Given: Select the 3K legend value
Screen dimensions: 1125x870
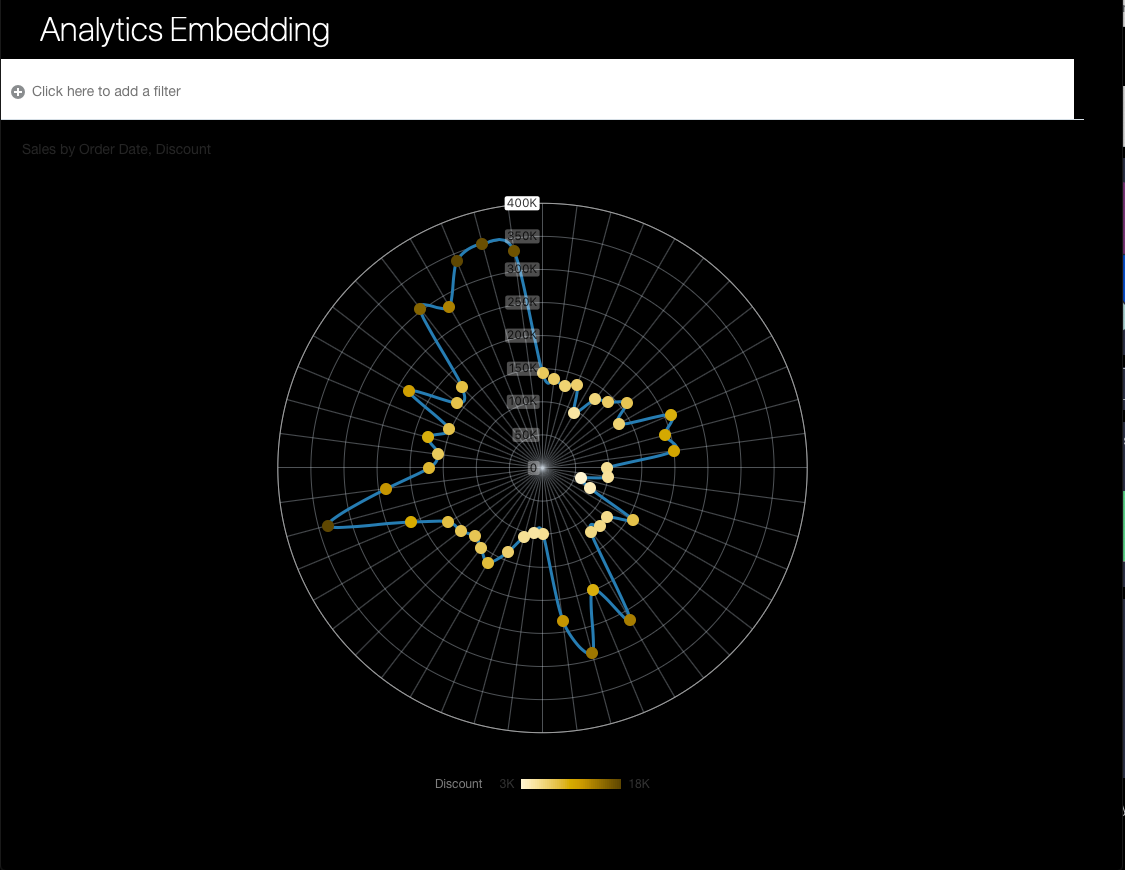Looking at the screenshot, I should click(506, 784).
